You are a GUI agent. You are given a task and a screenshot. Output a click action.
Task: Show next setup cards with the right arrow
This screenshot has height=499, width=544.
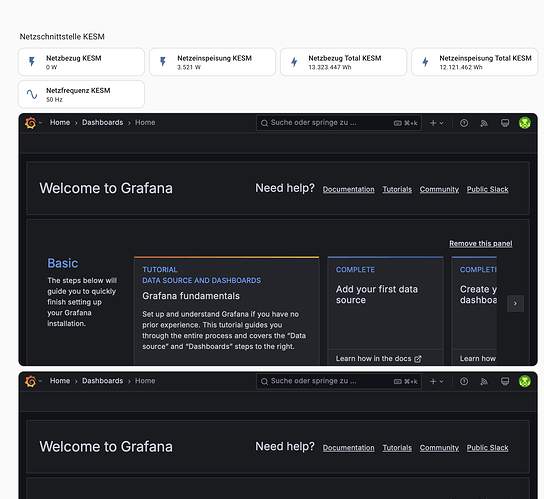[x=515, y=304]
